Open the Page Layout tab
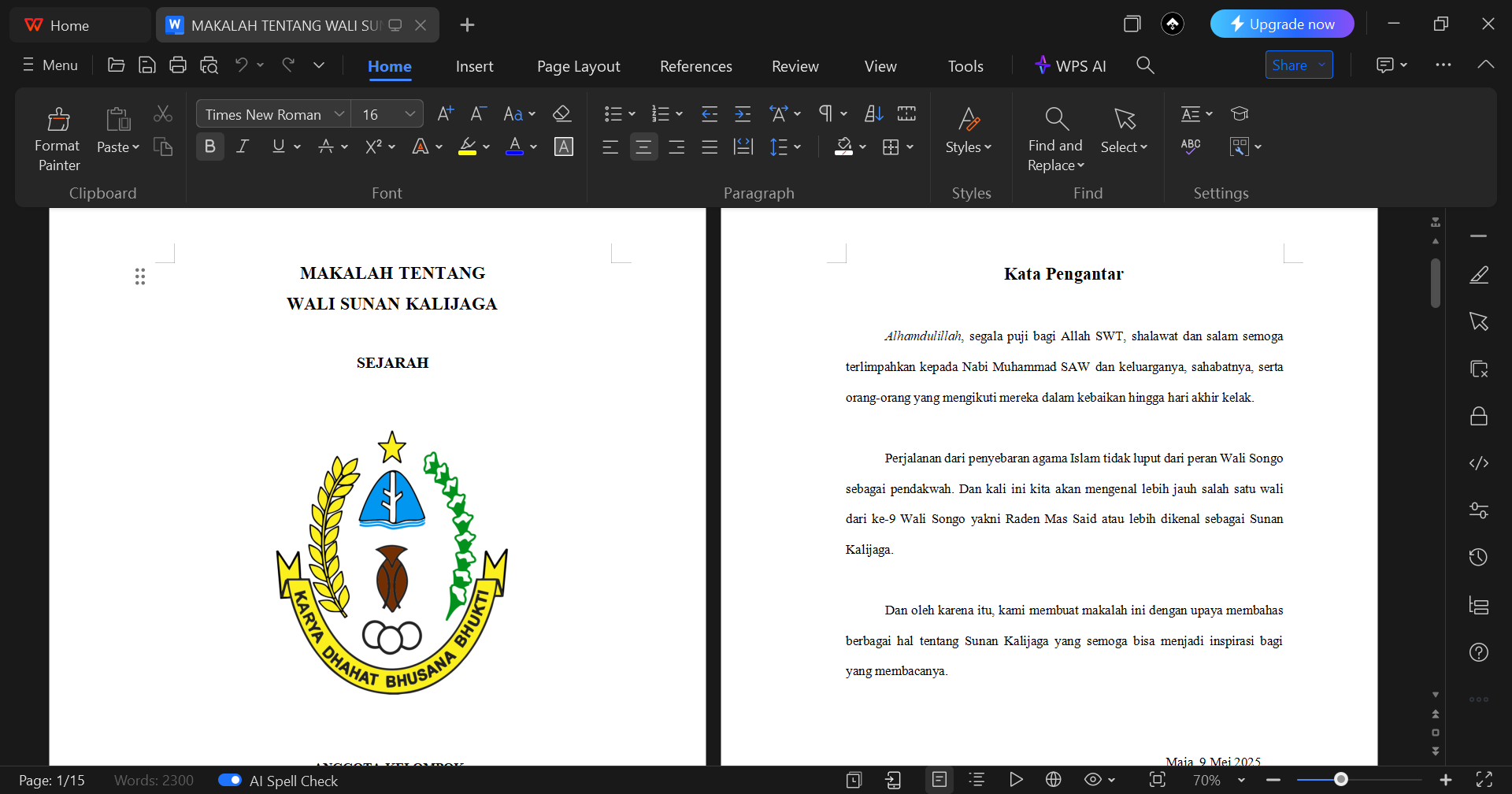The width and height of the screenshot is (1512, 794). pyautogui.click(x=579, y=66)
